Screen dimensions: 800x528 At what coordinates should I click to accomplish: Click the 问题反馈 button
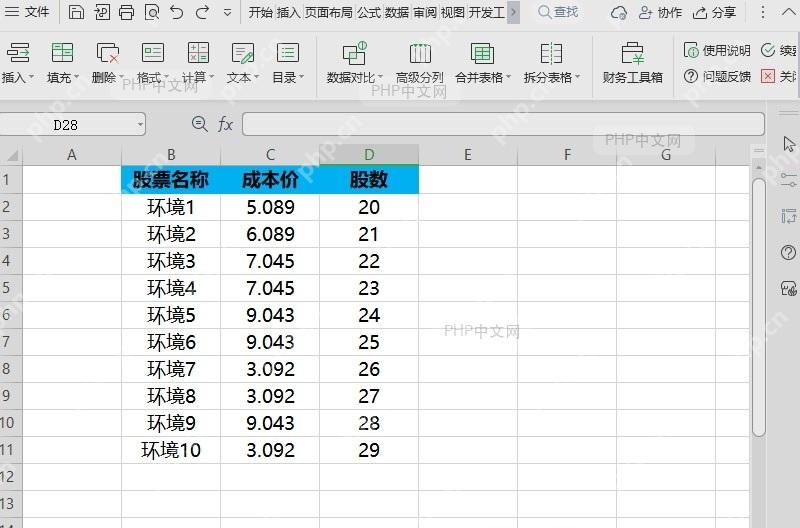[717, 77]
